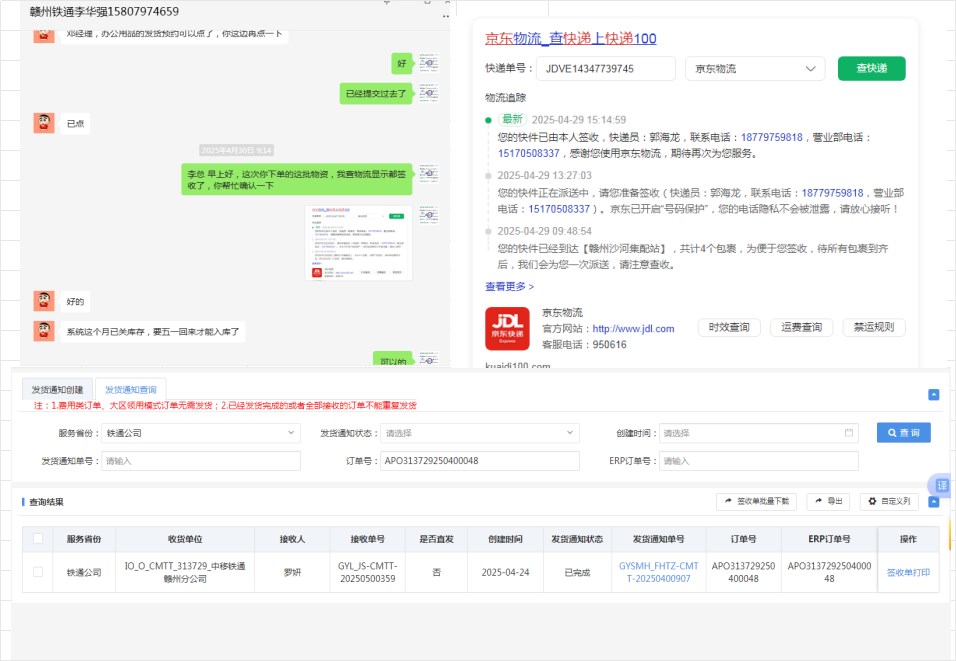Screen dimensions: 956x661
Task: Click the red JDL 京东快递 logo
Action: click(x=507, y=329)
